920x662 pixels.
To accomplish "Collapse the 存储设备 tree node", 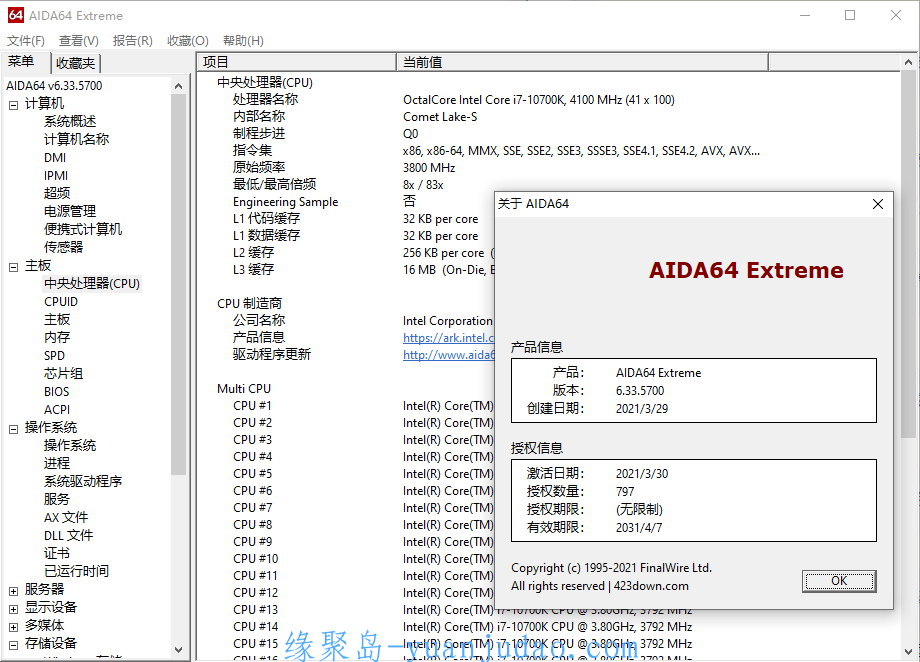I will 13,645.
